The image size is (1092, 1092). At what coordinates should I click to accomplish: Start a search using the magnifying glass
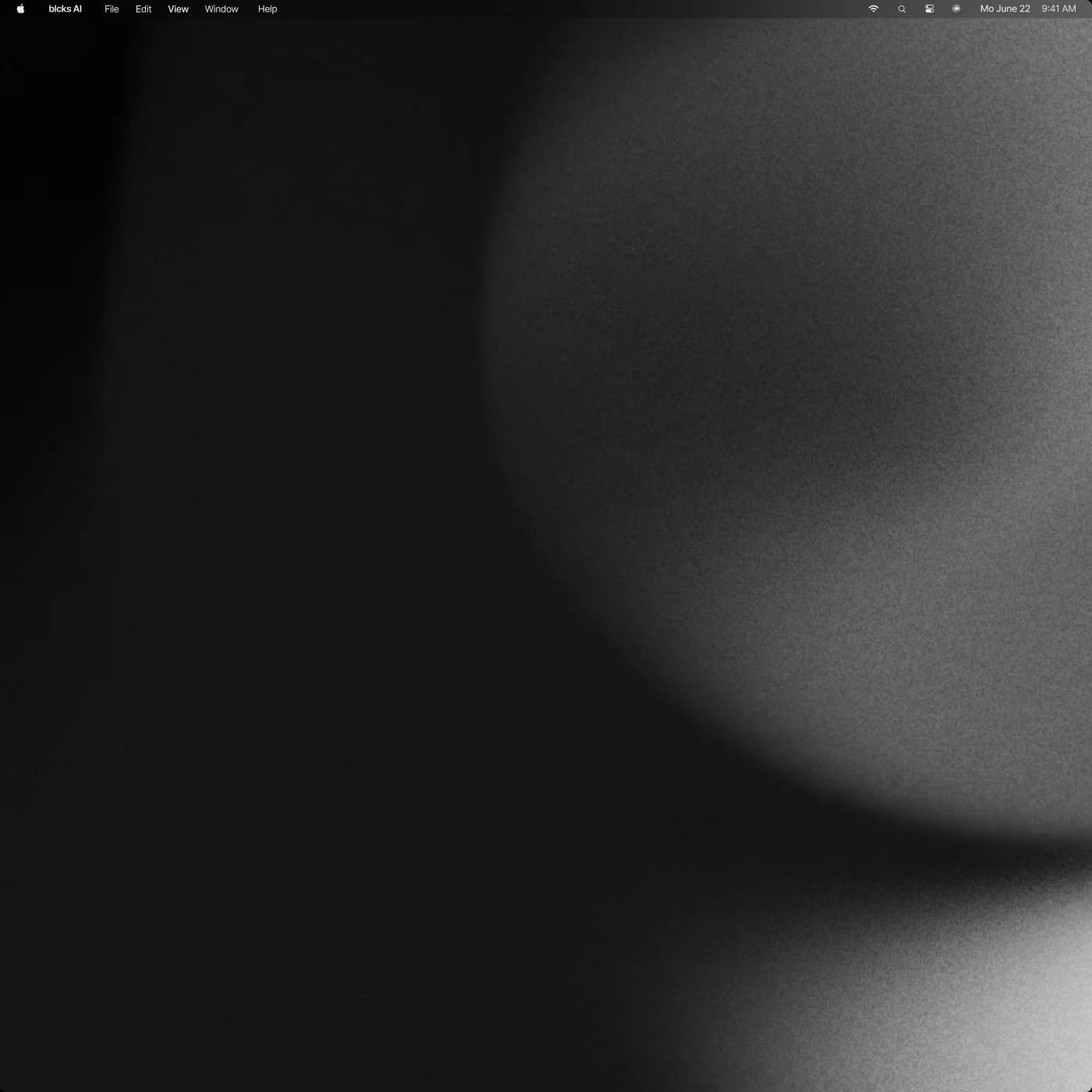[x=901, y=9]
